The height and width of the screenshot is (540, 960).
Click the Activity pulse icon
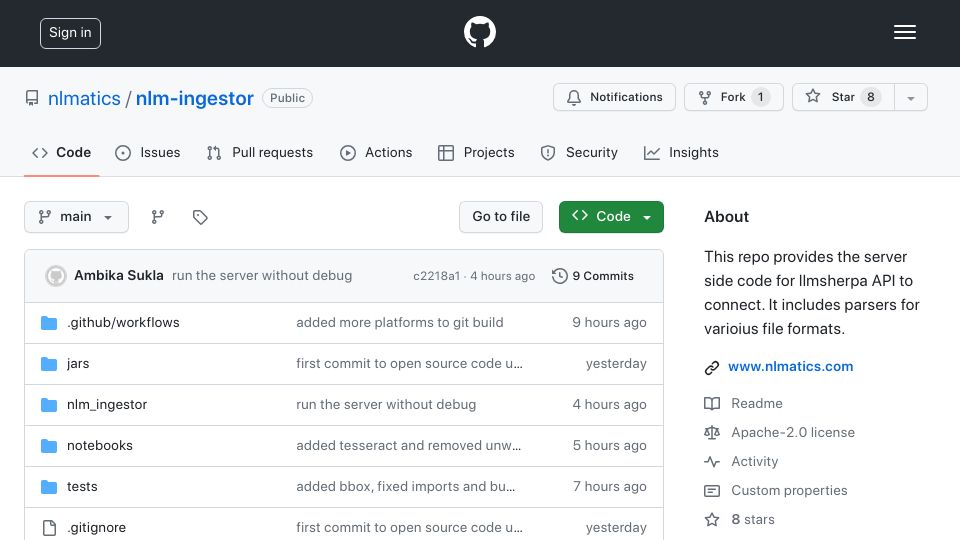click(711, 462)
